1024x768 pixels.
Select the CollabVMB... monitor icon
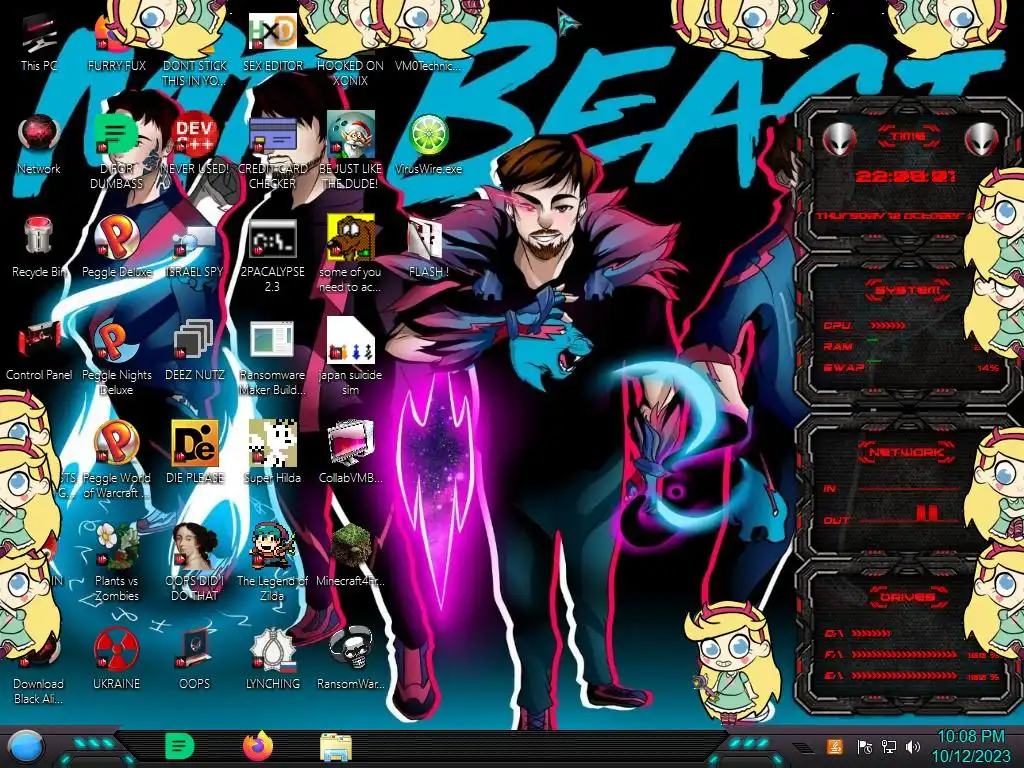[350, 452]
